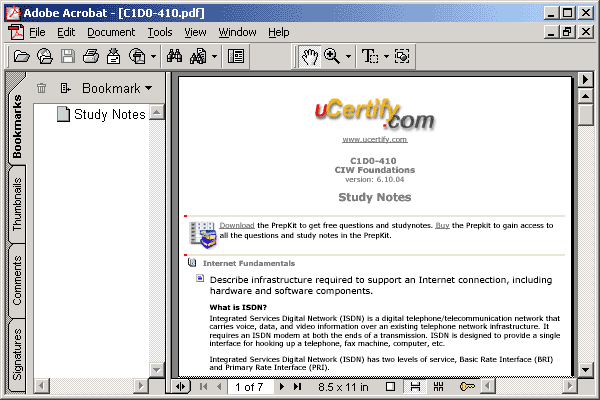
Task: Select Continuous Facing layout icon
Action: click(439, 387)
